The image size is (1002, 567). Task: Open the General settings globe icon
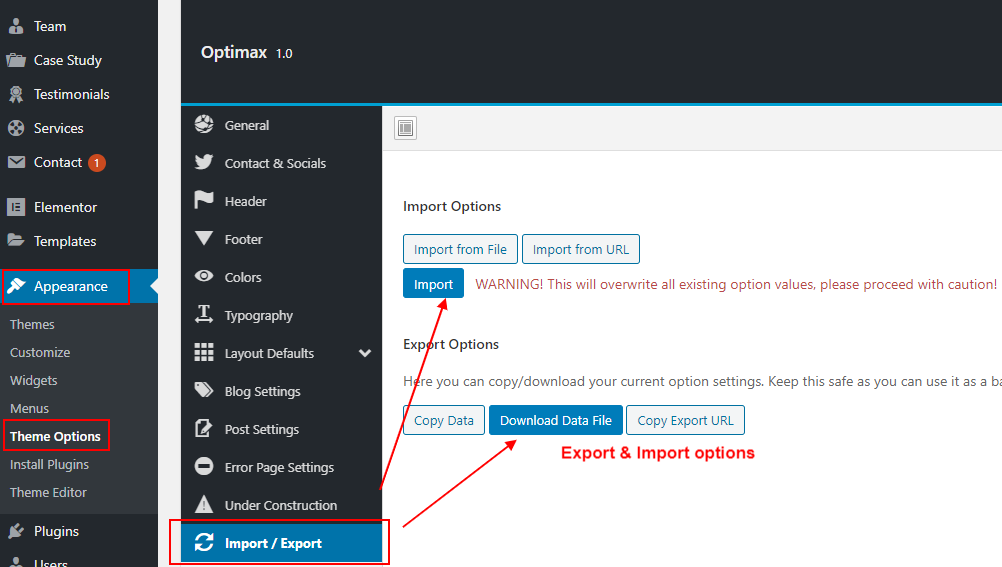204,124
